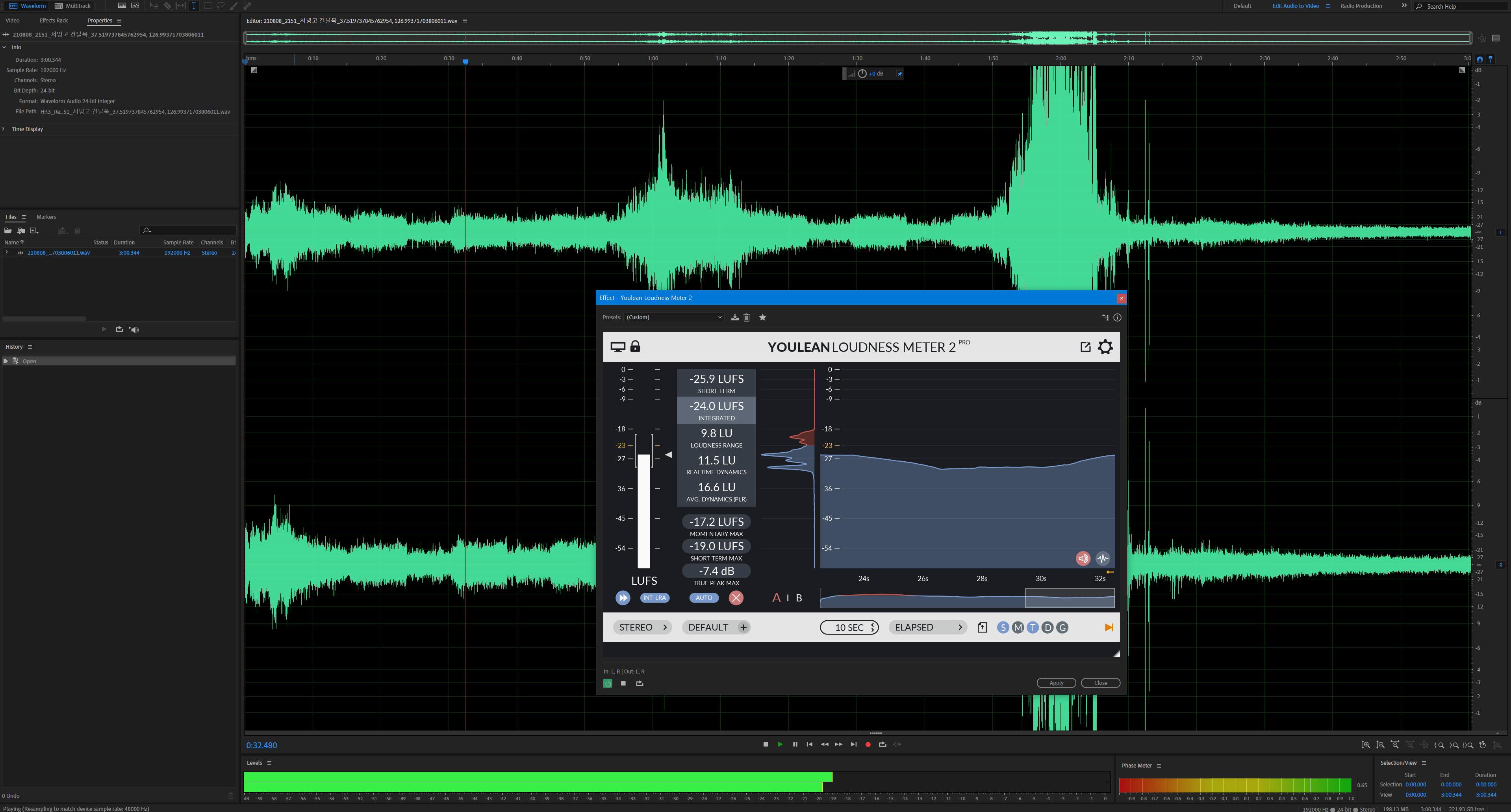Screen dimensions: 1511x812
Task: Toggle the Youlean lock icon
Action: [635, 346]
